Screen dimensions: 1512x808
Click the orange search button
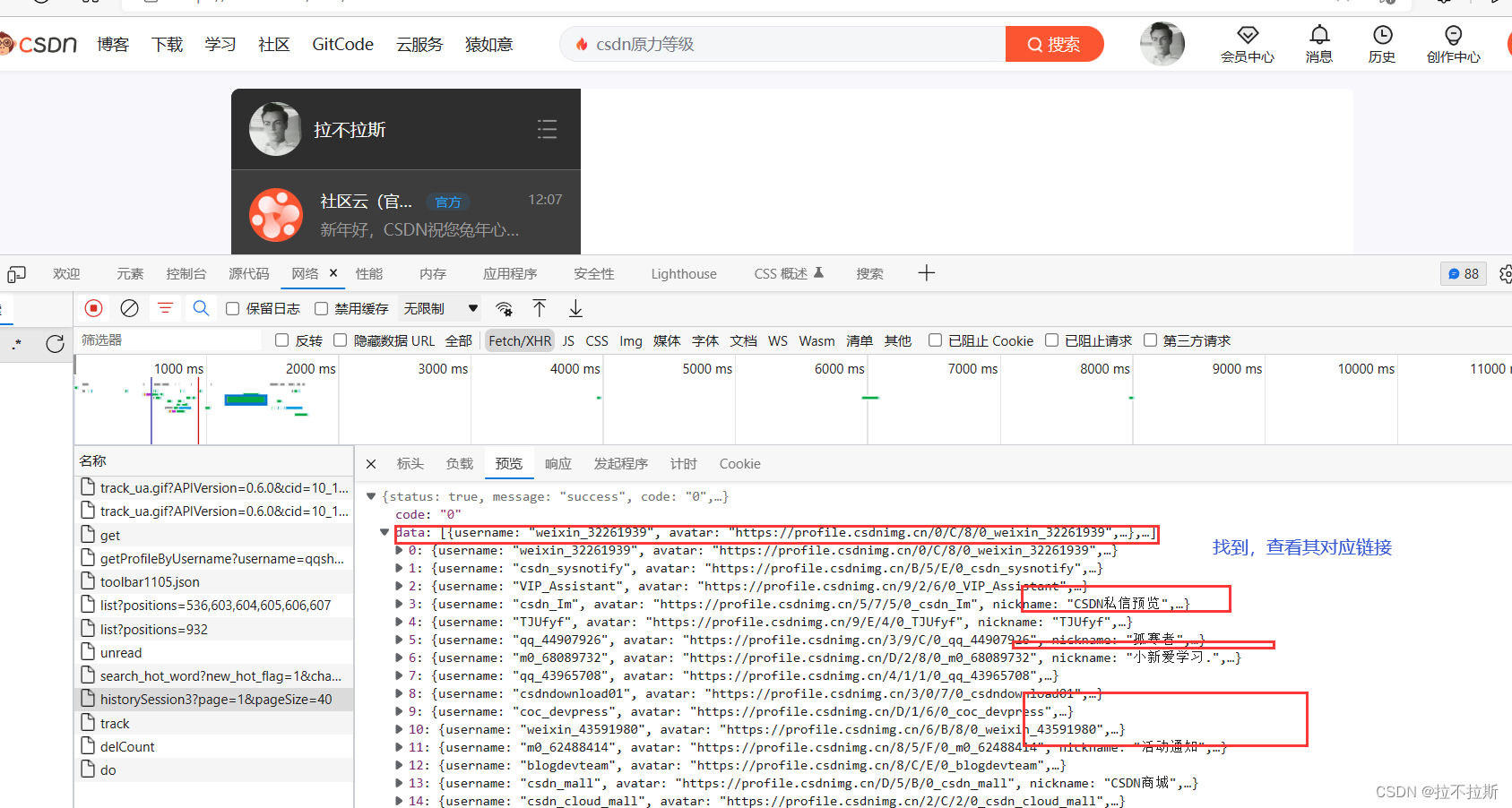coord(1054,44)
